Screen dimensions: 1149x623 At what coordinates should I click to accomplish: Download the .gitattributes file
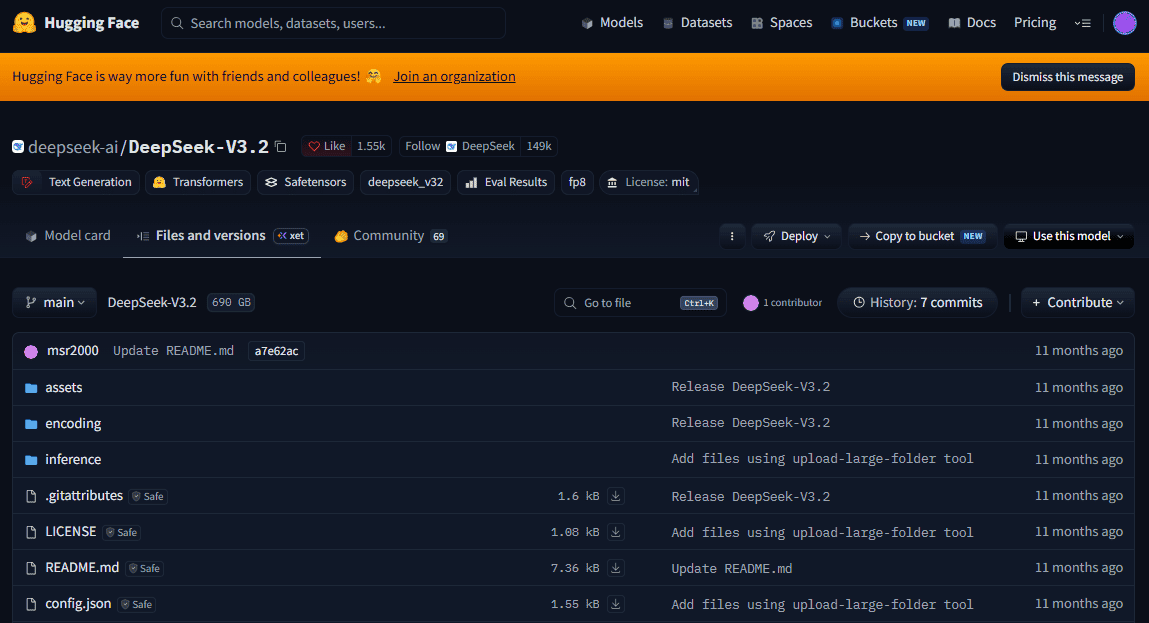(x=616, y=496)
